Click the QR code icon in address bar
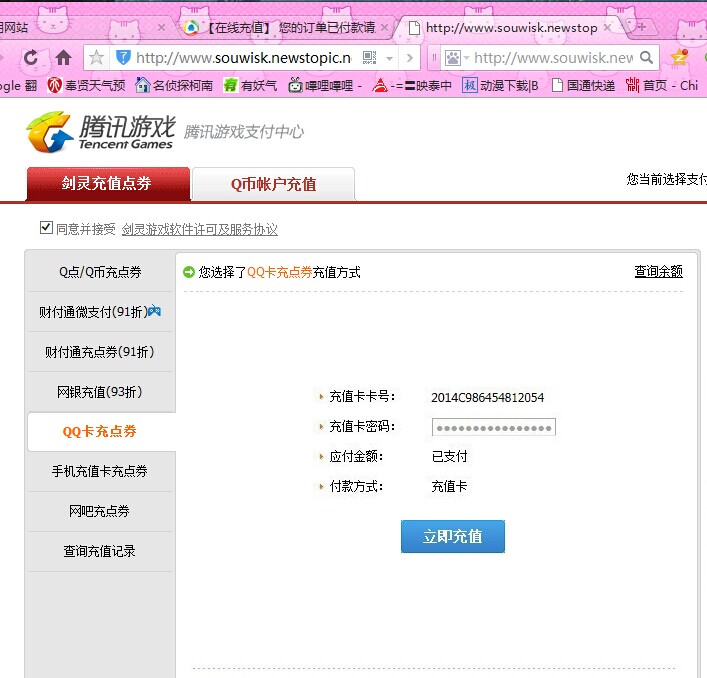The height and width of the screenshot is (678, 707). click(369, 58)
